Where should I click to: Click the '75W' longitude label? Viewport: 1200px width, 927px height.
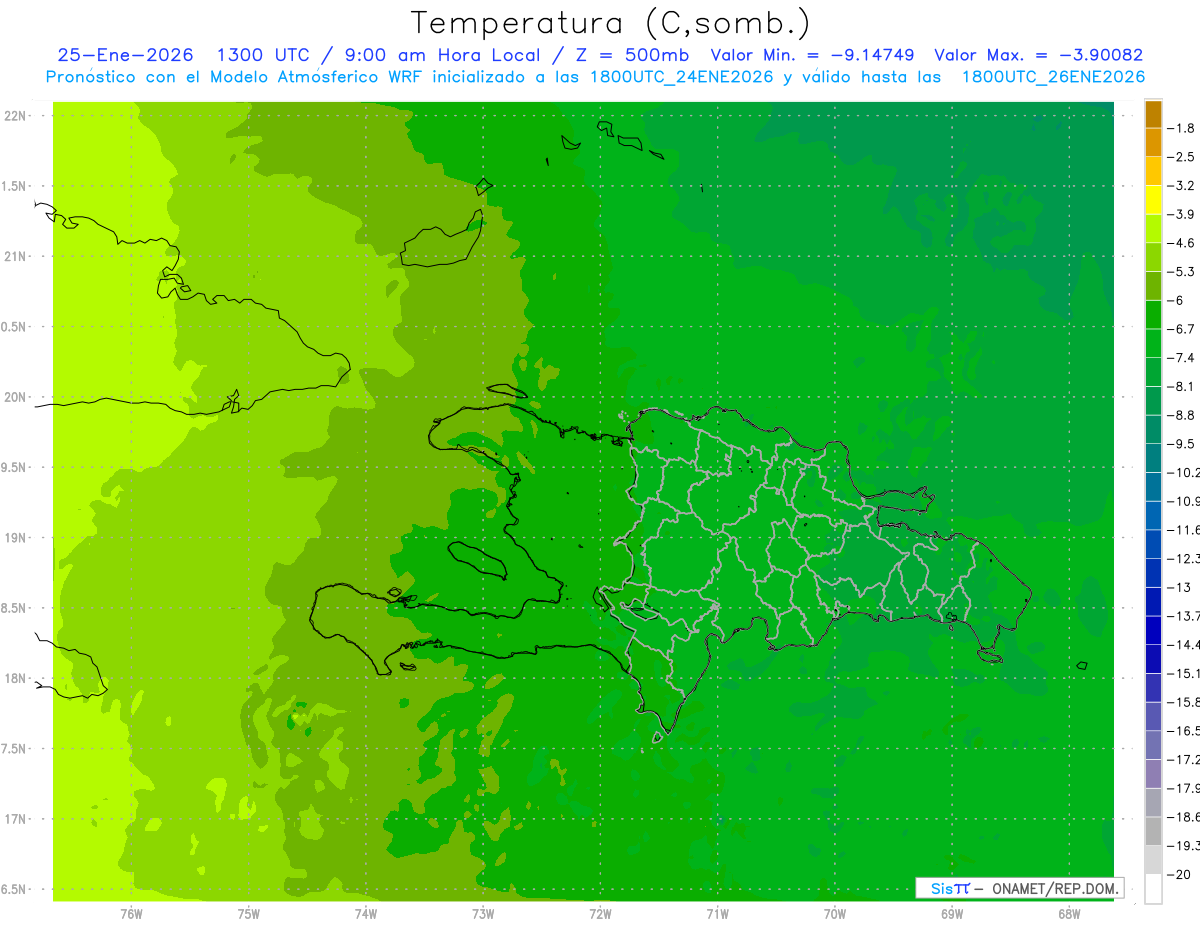click(x=249, y=913)
